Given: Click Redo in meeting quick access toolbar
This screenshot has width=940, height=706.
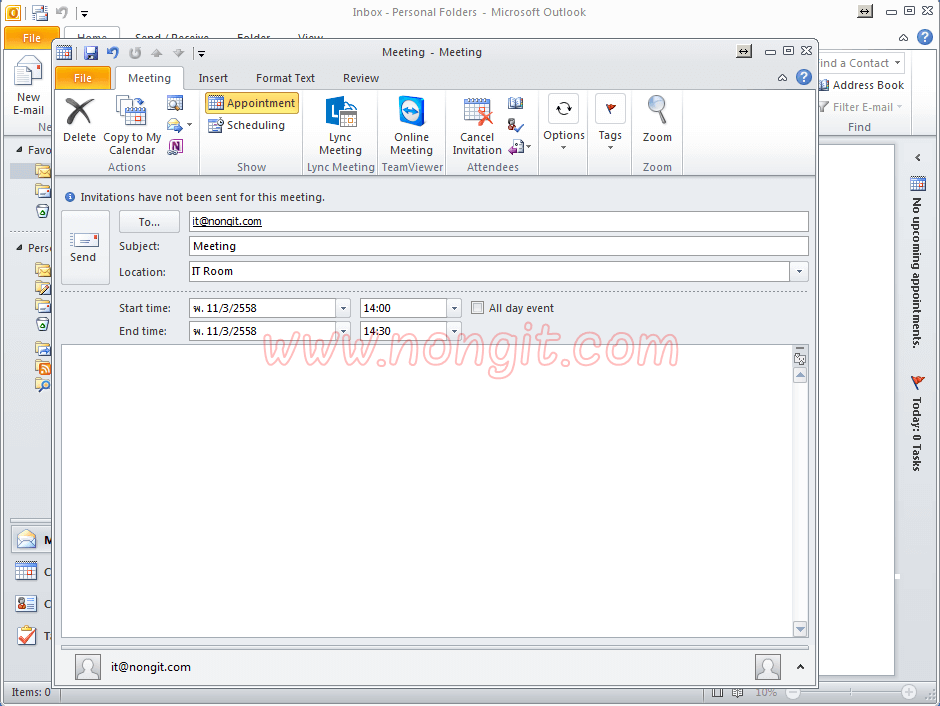Looking at the screenshot, I should pyautogui.click(x=135, y=53).
